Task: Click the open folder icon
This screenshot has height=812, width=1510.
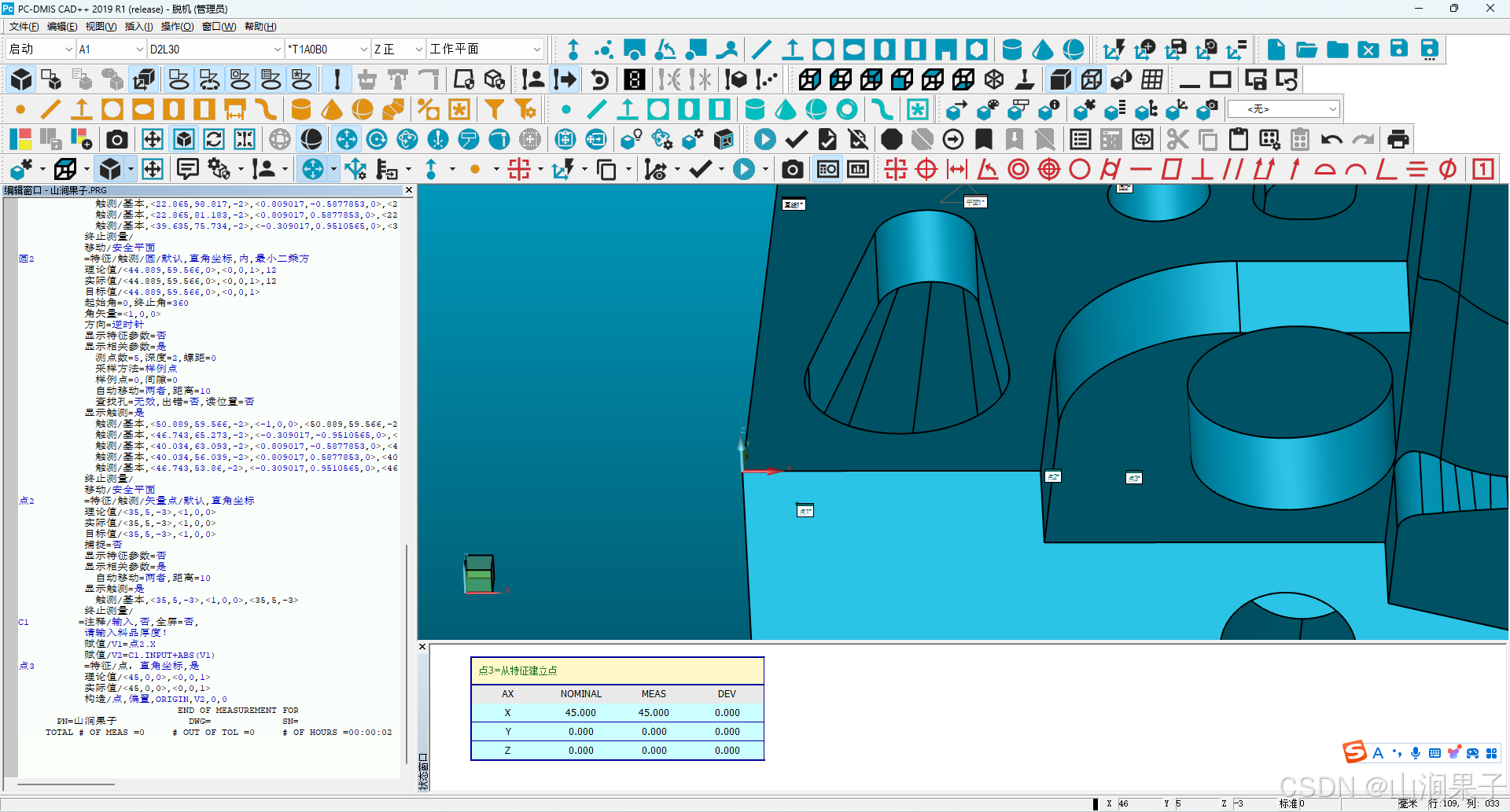Action: [x=1307, y=50]
